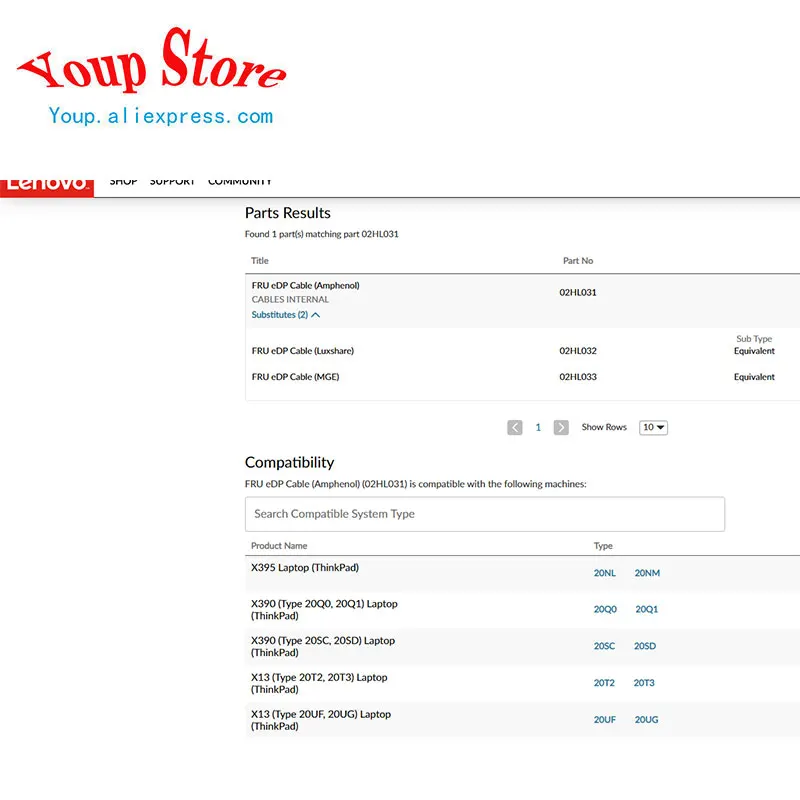Click the Product Name column header
Viewport: 800px width, 800px height.
click(279, 545)
